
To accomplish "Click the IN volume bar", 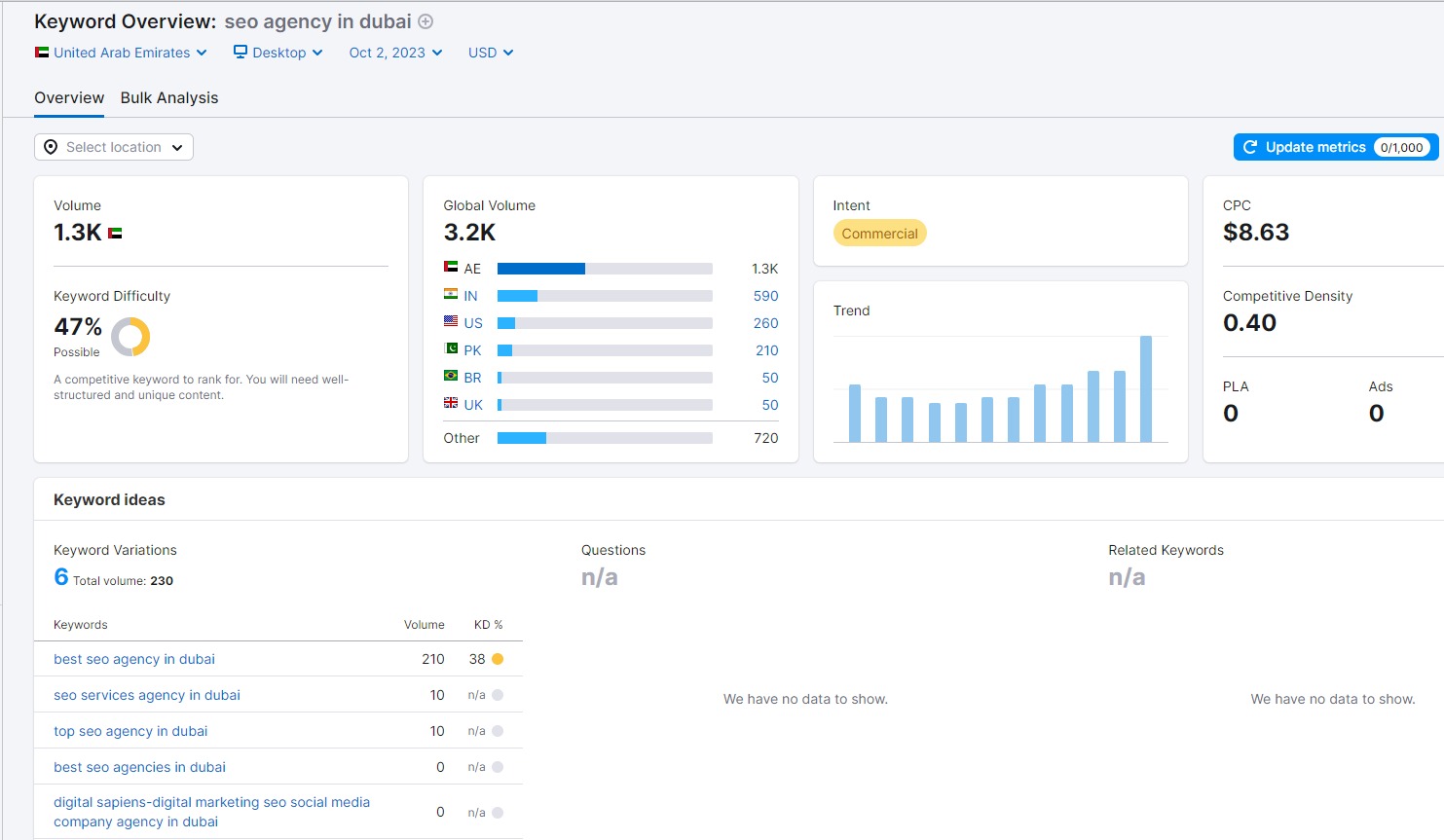I will pyautogui.click(x=605, y=296).
